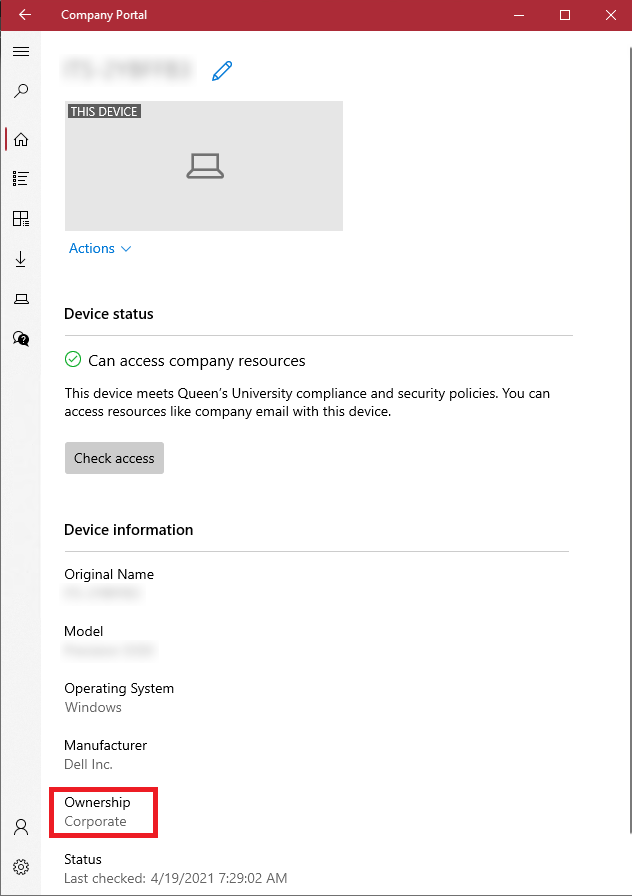Open the Devices section icon
The height and width of the screenshot is (896, 632).
(21, 298)
